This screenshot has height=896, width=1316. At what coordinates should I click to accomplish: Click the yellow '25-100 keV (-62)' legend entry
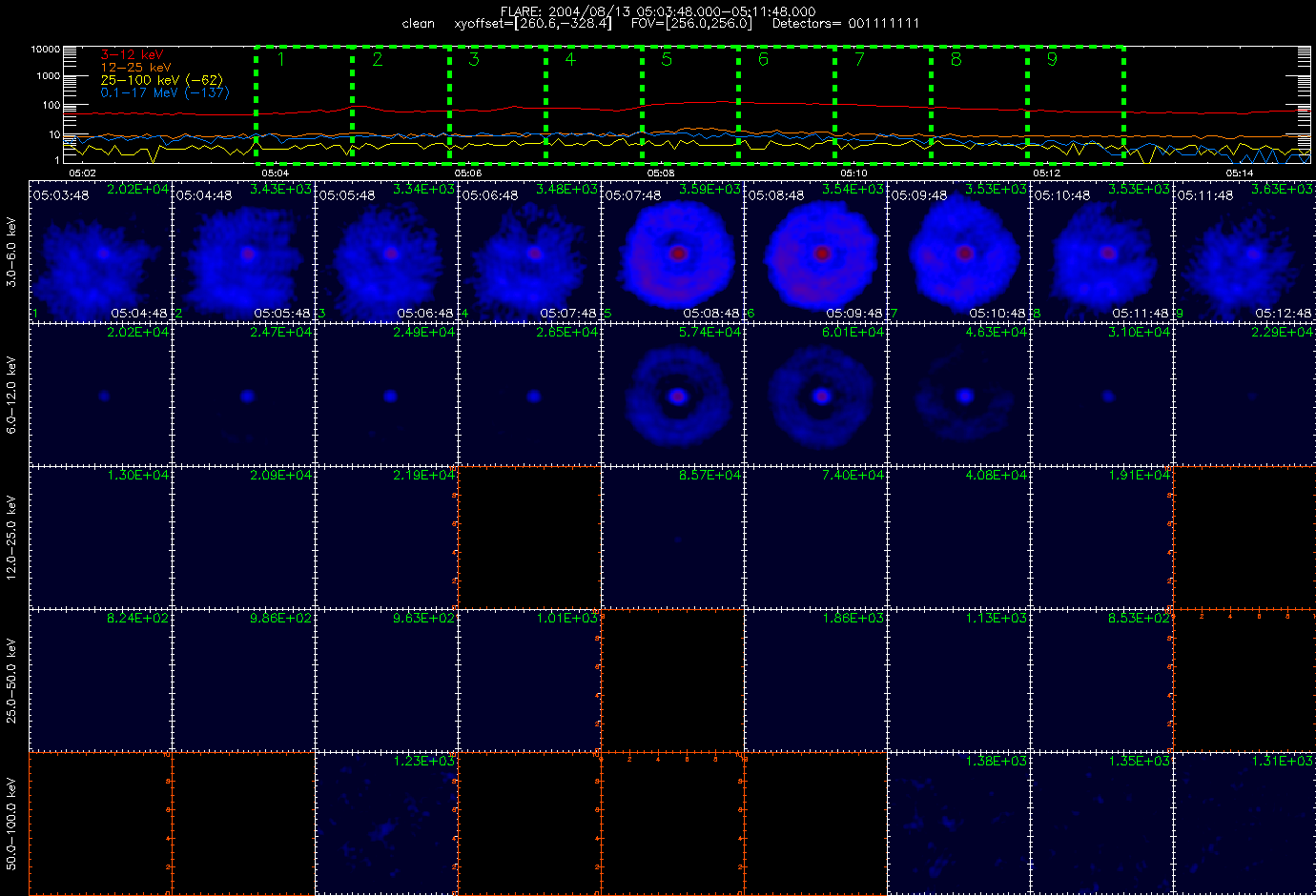click(162, 80)
